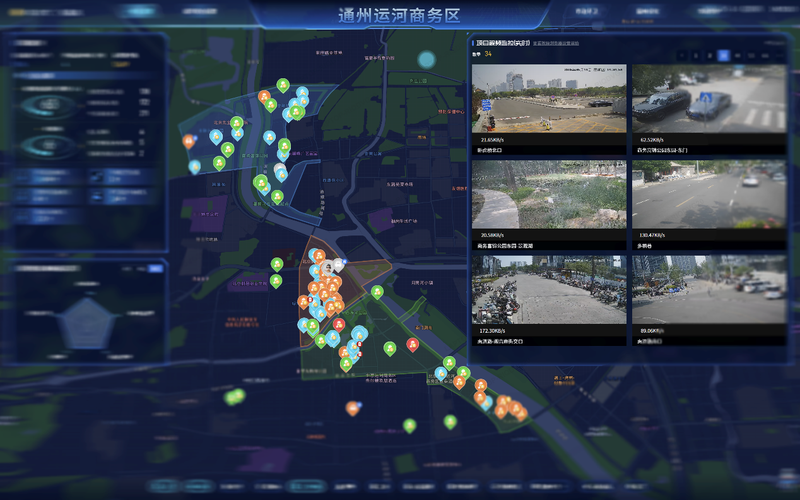Click the pentagon radar chart in the lower-left panel
The height and width of the screenshot is (500, 800).
(x=87, y=323)
